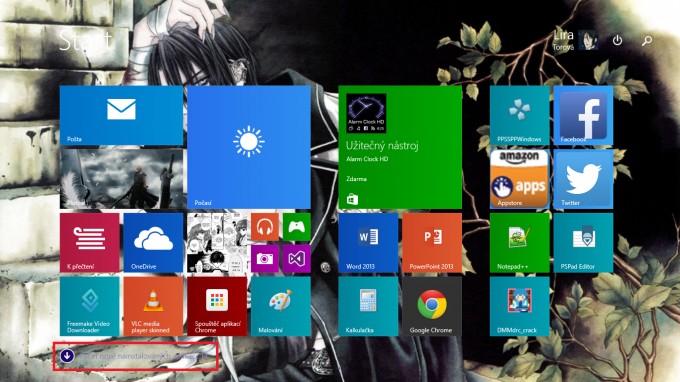Screen dimensions: 680x382
Task: Open VLC media player skinned tile
Action: [153, 306]
